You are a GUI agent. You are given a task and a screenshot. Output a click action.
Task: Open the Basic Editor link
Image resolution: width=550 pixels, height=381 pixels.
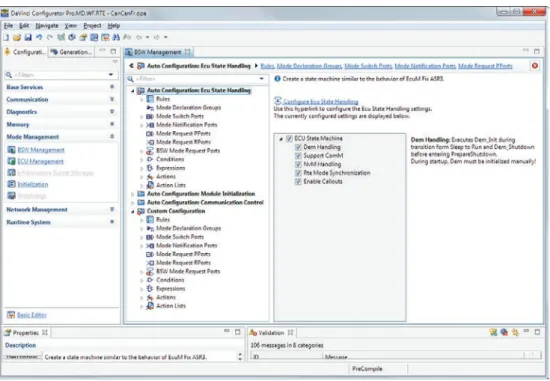[x=32, y=315]
